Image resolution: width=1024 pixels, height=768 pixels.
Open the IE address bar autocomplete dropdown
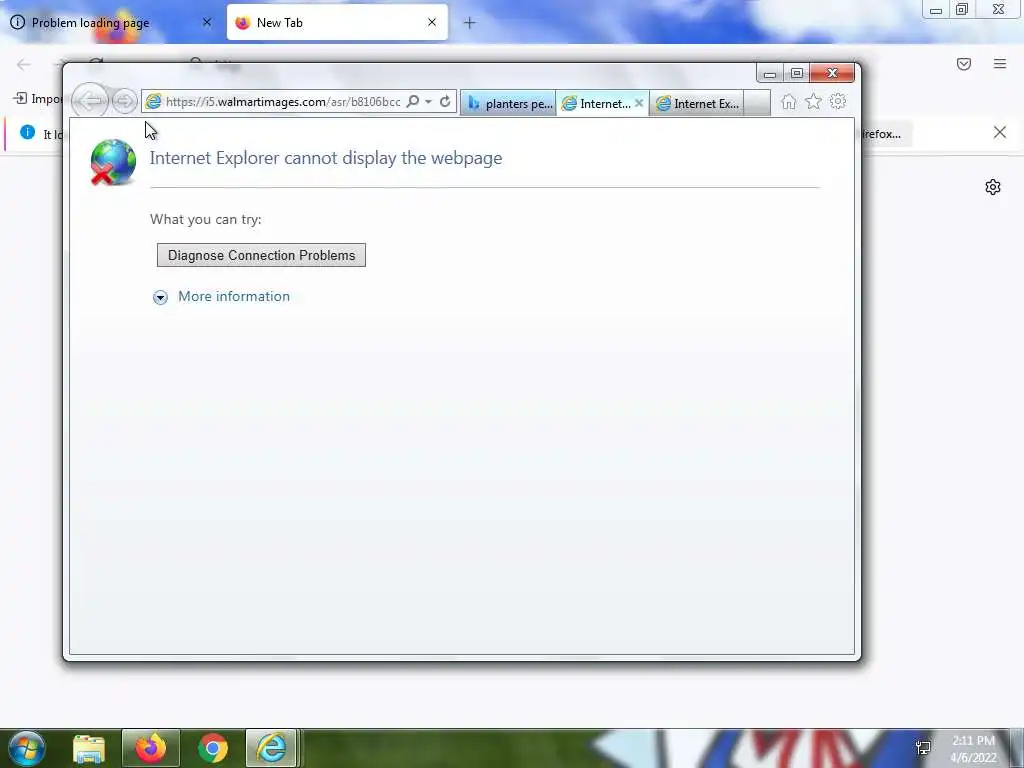tap(428, 102)
